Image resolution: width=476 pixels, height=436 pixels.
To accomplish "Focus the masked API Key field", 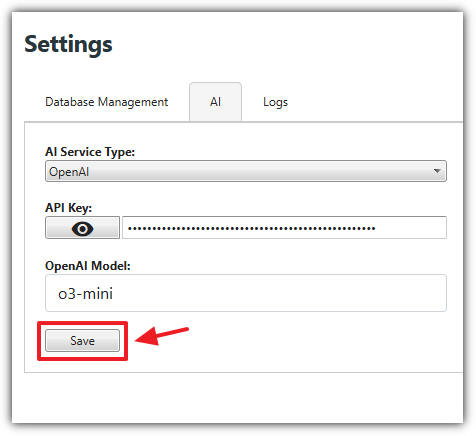I will click(x=284, y=228).
